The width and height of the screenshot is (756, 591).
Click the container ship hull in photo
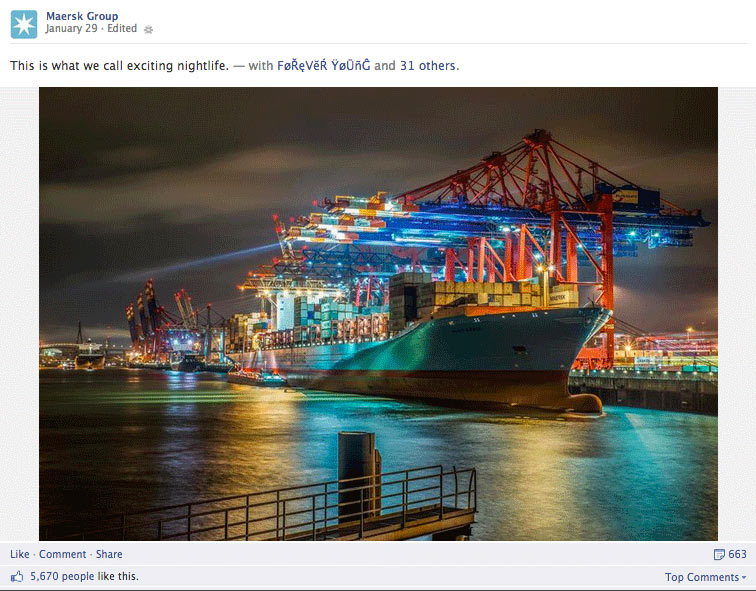coord(434,362)
